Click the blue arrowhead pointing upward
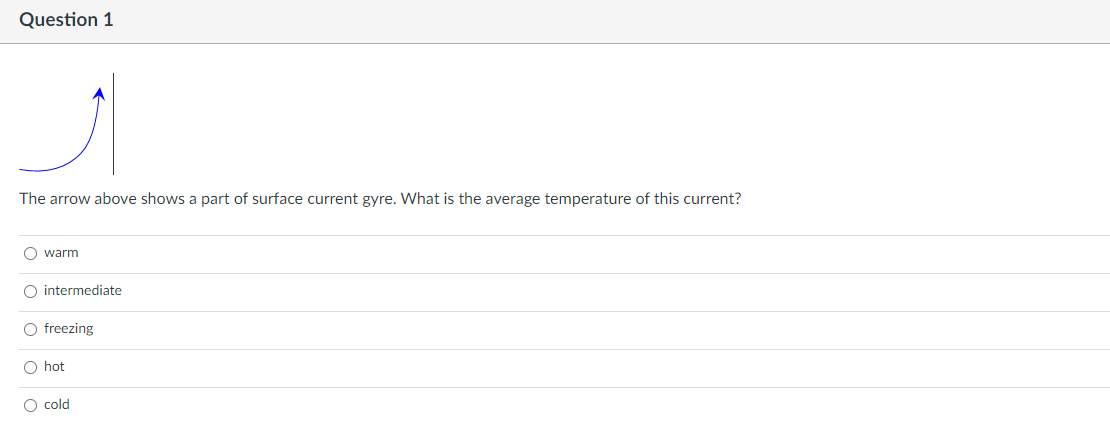This screenshot has width=1110, height=441. pyautogui.click(x=100, y=93)
